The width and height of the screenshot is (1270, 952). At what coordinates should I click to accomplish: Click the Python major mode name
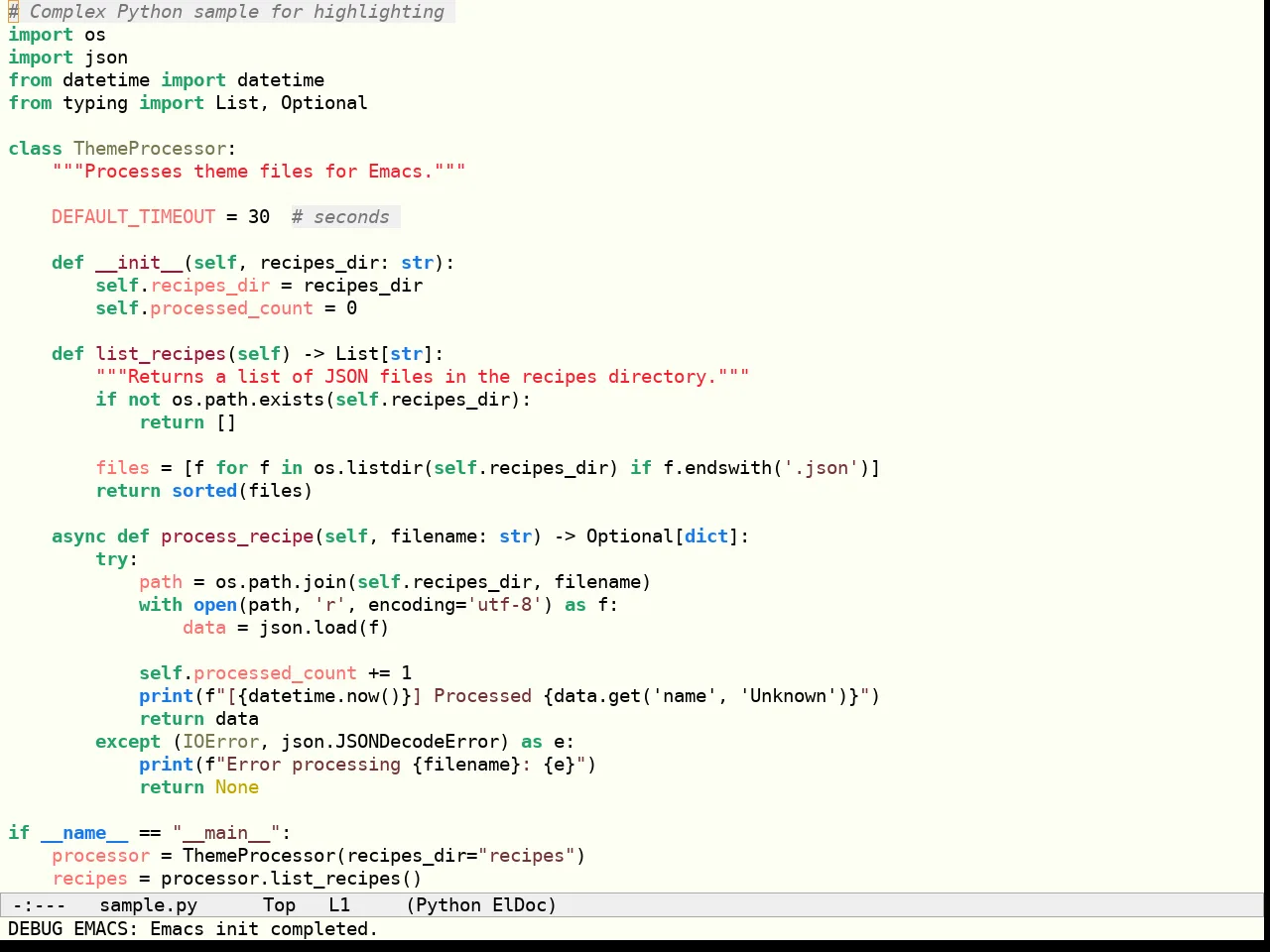pos(448,904)
